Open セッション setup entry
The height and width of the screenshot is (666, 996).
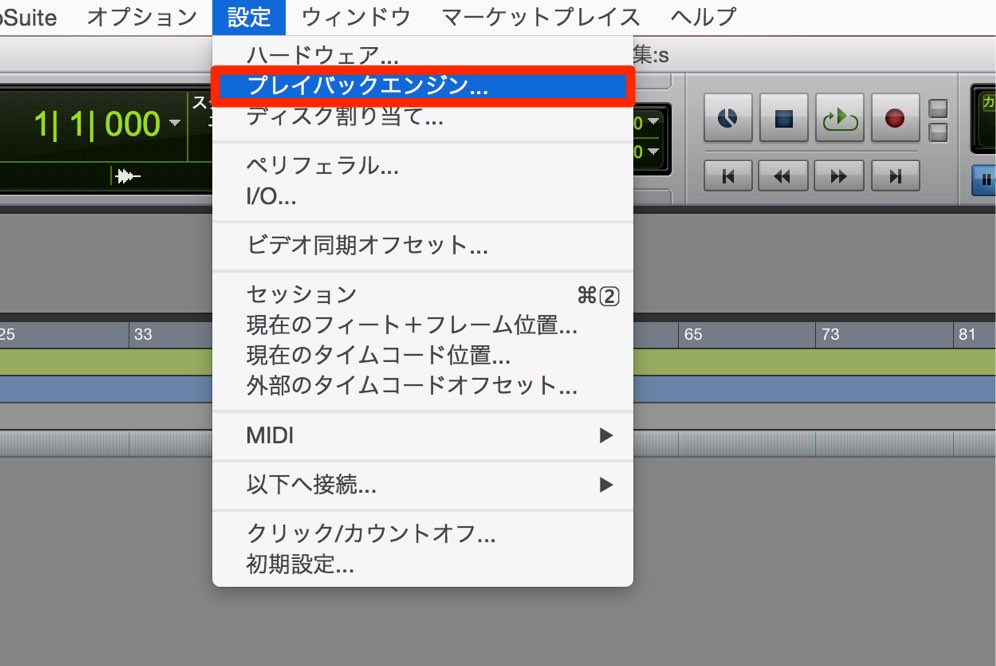point(422,295)
